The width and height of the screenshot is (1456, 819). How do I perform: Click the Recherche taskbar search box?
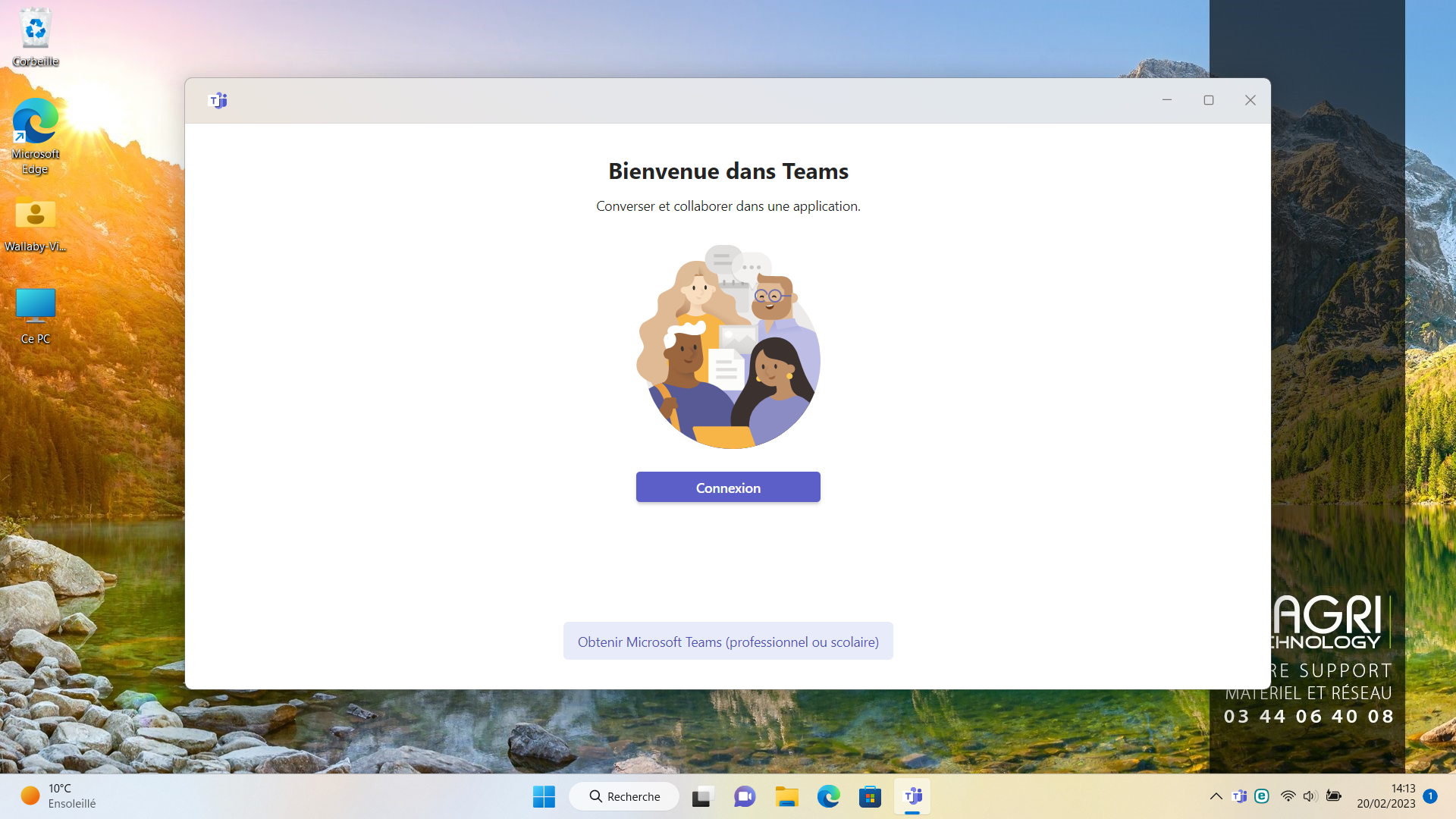click(x=624, y=796)
